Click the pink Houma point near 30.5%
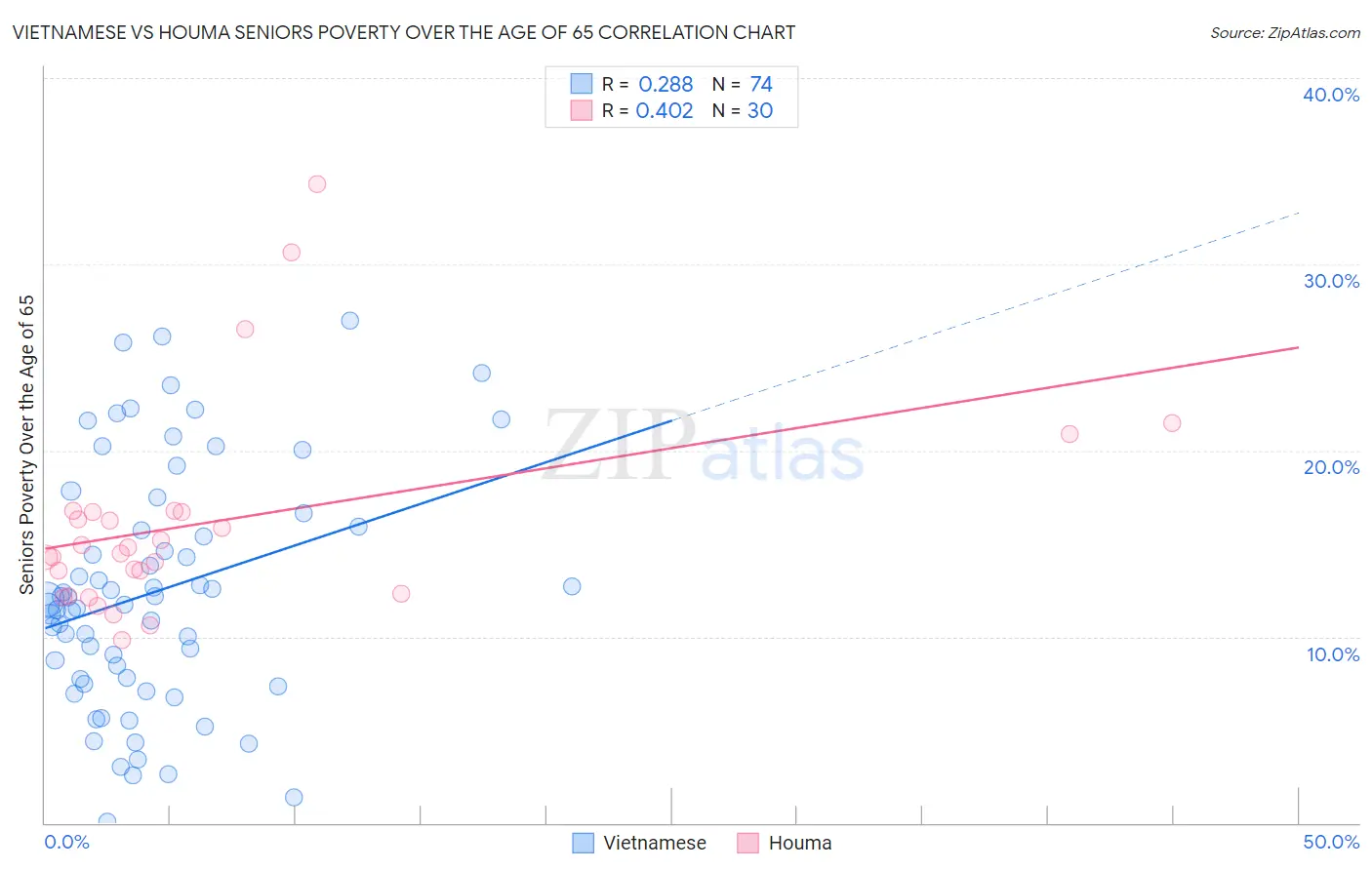The image size is (1372, 870). pyautogui.click(x=291, y=252)
